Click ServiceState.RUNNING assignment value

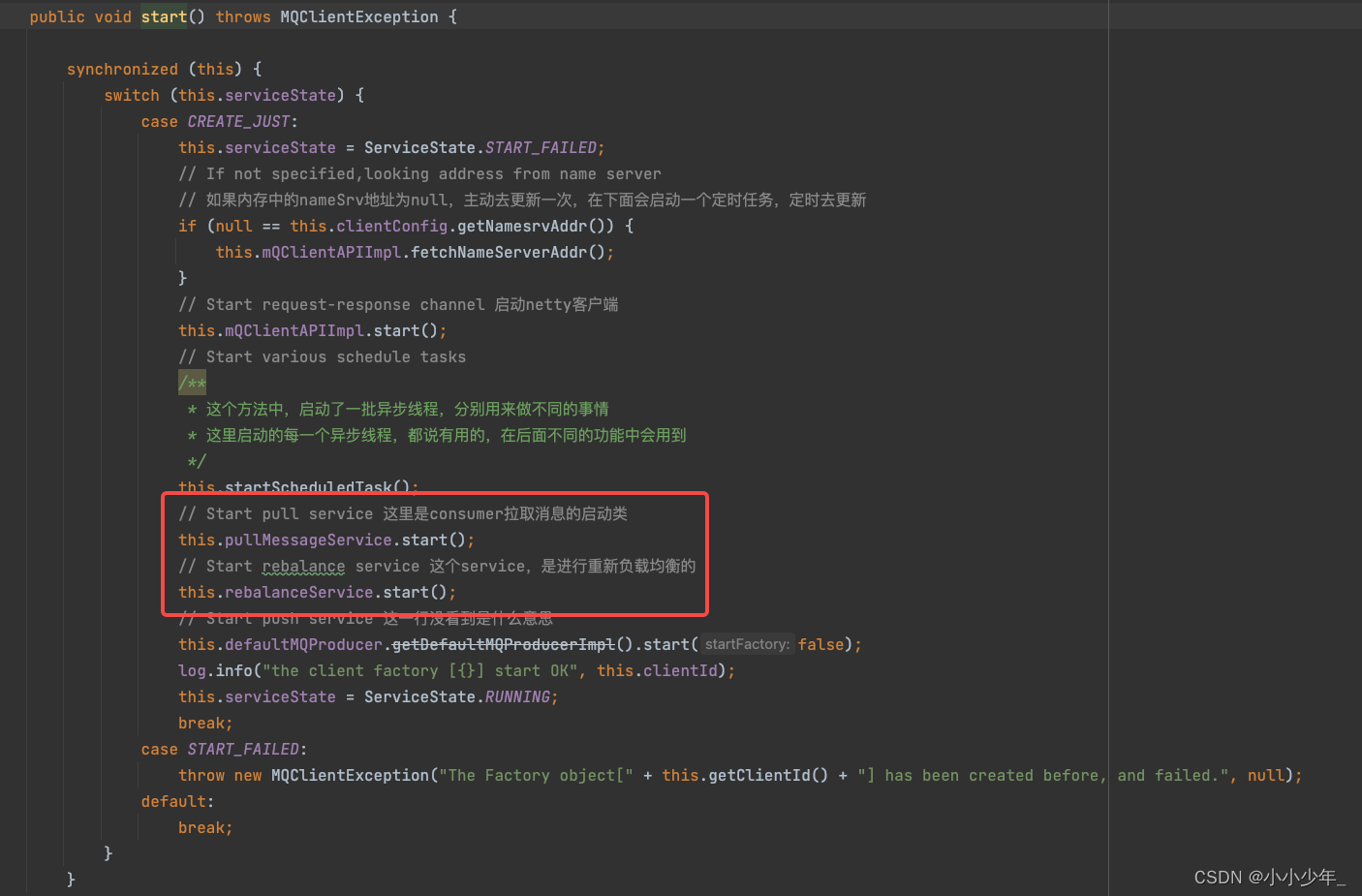click(457, 696)
